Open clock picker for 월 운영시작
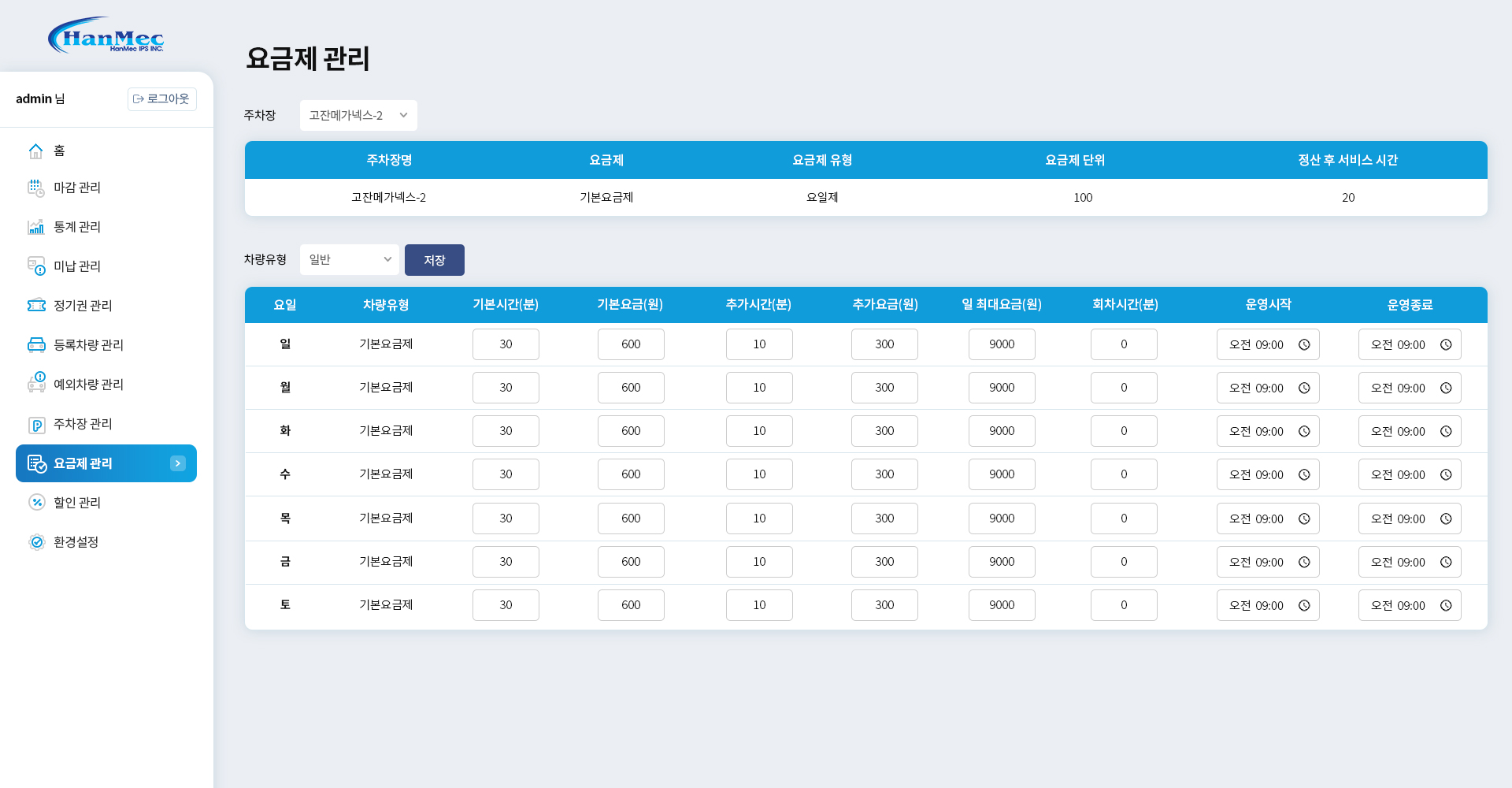The height and width of the screenshot is (788, 1512). [x=1304, y=388]
